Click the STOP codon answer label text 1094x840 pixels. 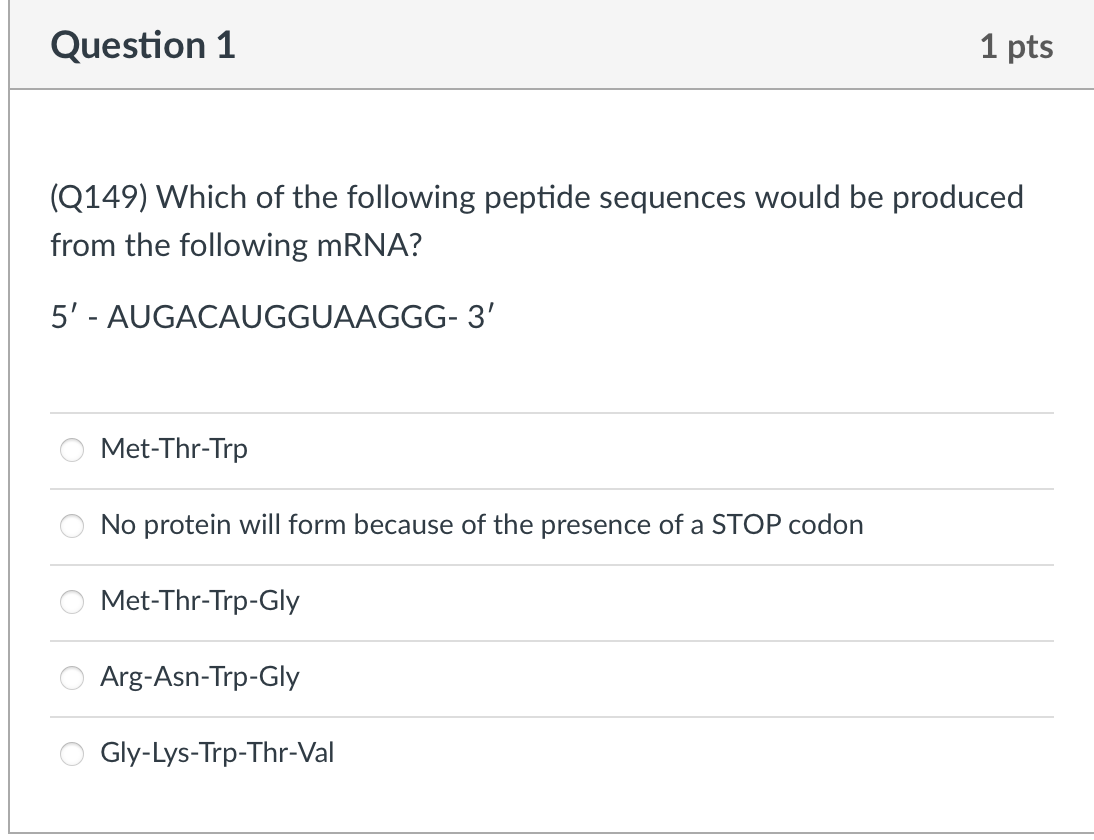click(482, 525)
